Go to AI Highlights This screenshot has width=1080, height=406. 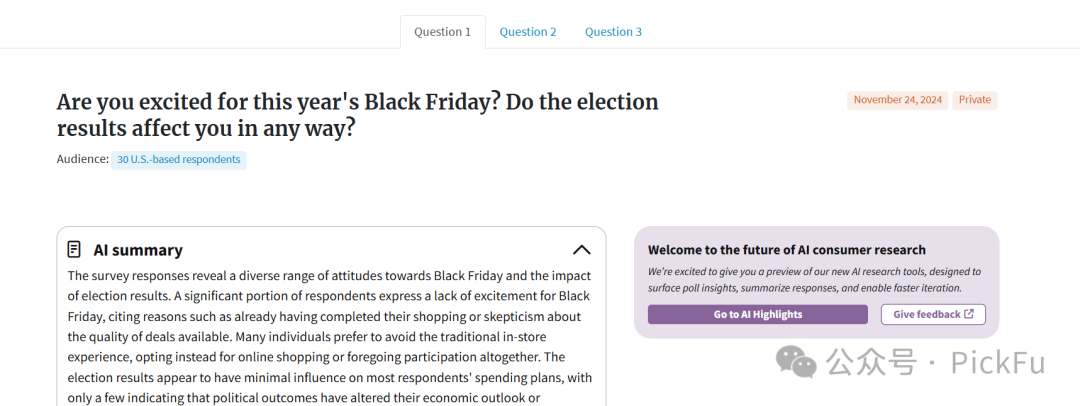click(758, 314)
